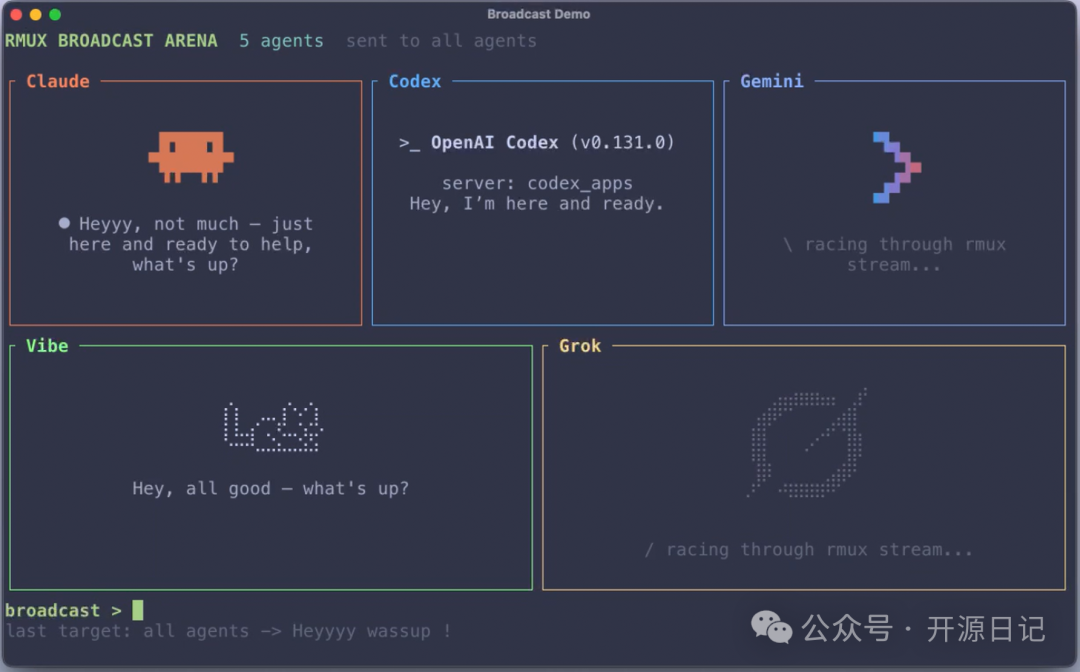Click the Gemini gradient arrow logo
This screenshot has height=672, width=1080.
point(897,167)
